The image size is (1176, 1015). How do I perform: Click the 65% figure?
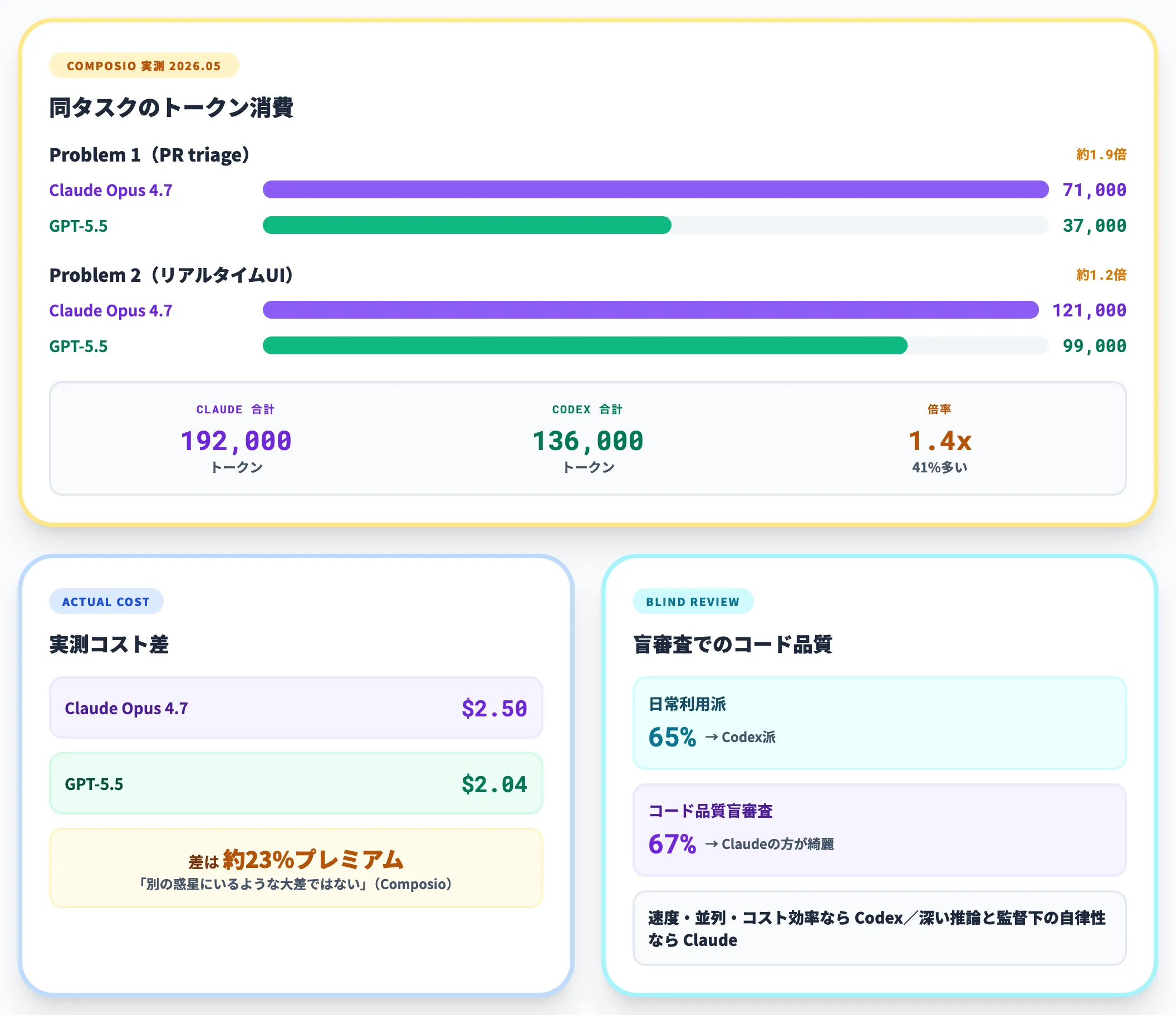coord(672,736)
